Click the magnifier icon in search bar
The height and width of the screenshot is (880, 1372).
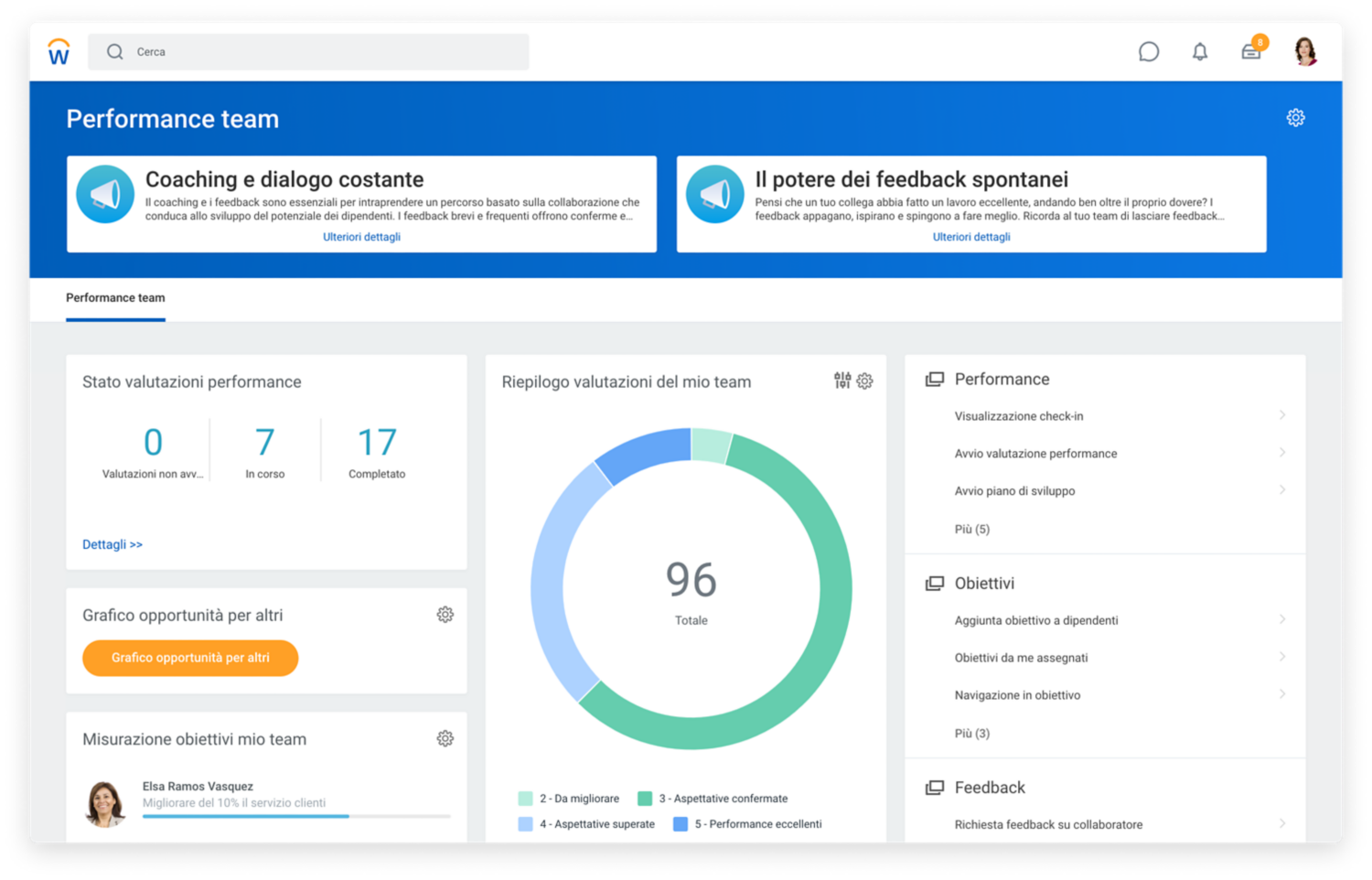point(114,52)
